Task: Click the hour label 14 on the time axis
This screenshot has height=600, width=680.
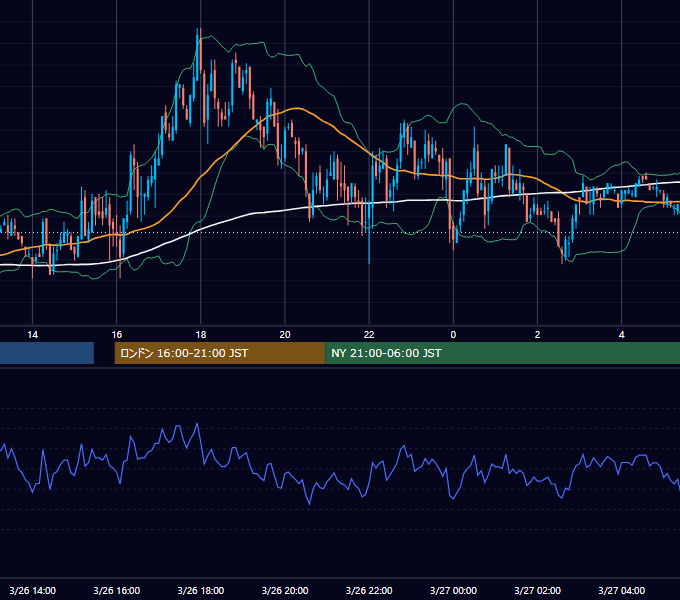Action: [x=33, y=335]
